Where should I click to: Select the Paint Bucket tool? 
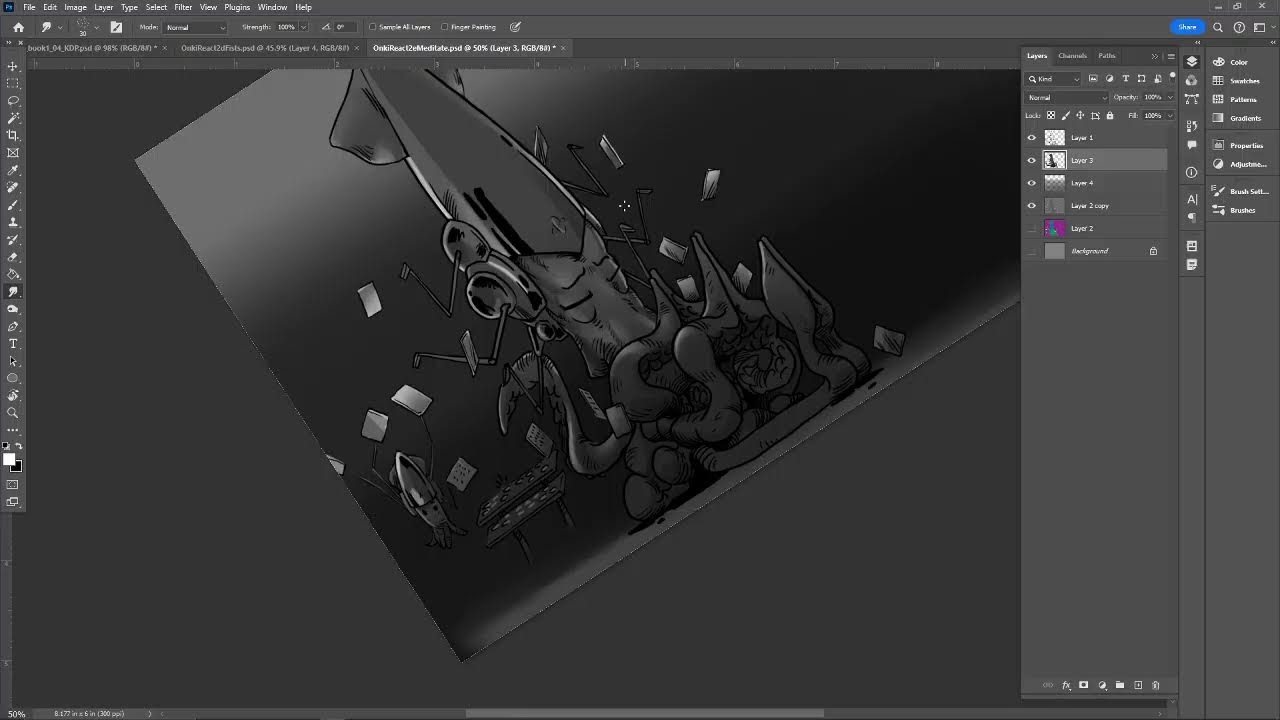coord(13,274)
